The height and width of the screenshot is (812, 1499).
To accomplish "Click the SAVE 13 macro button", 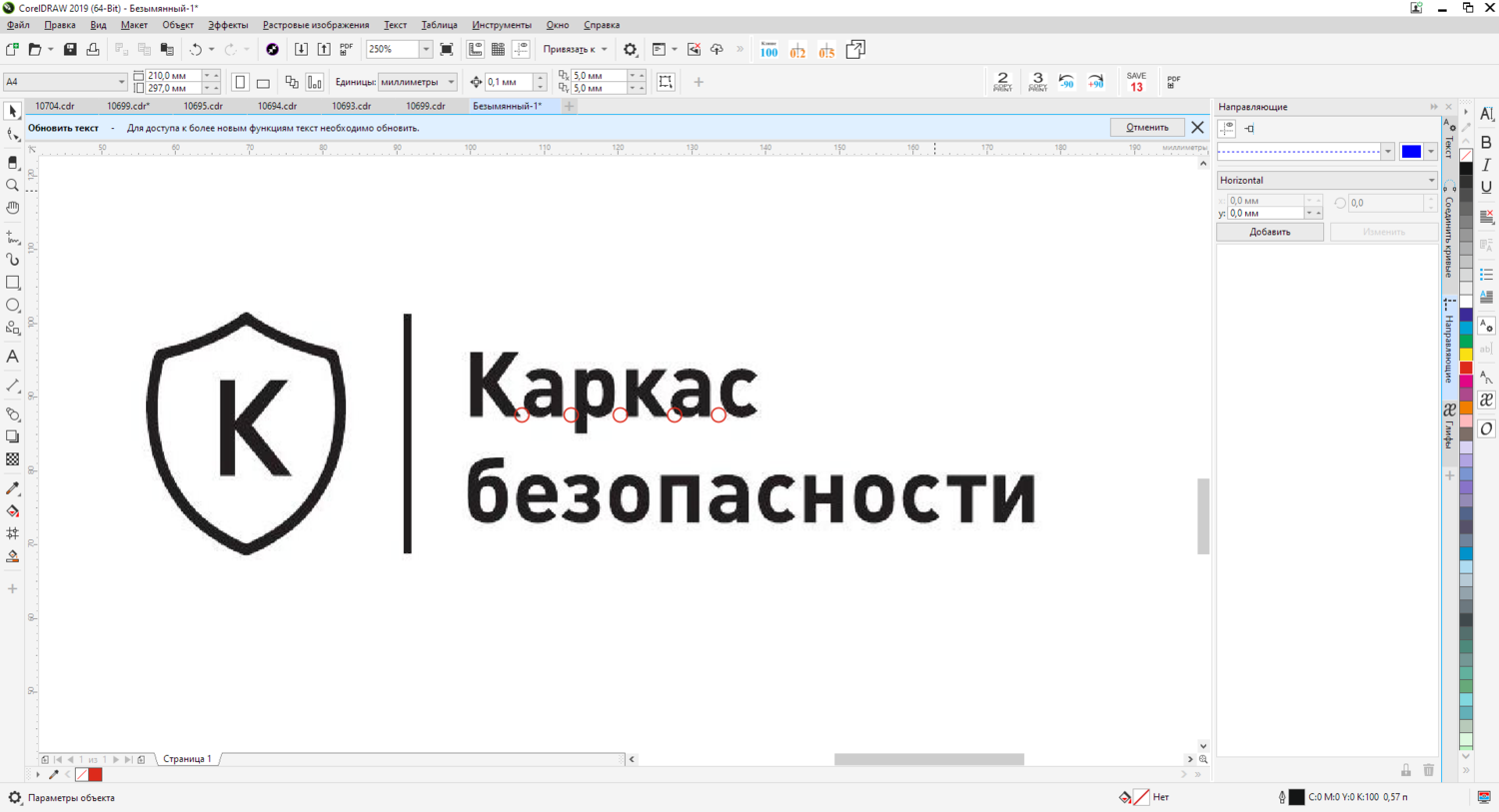I will (1136, 82).
